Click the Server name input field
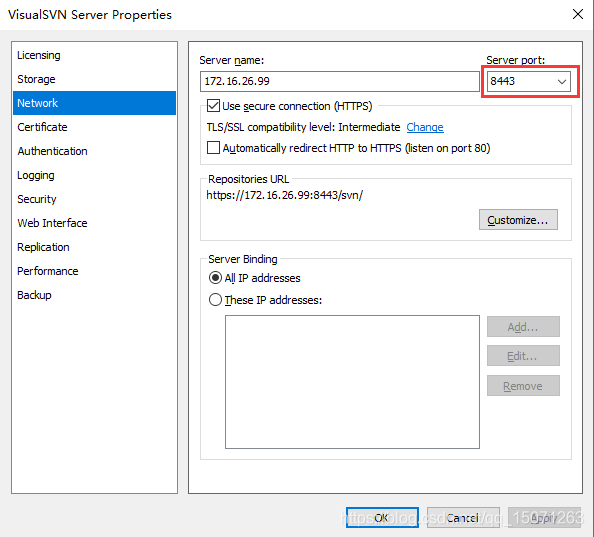The image size is (594, 537). pyautogui.click(x=340, y=81)
